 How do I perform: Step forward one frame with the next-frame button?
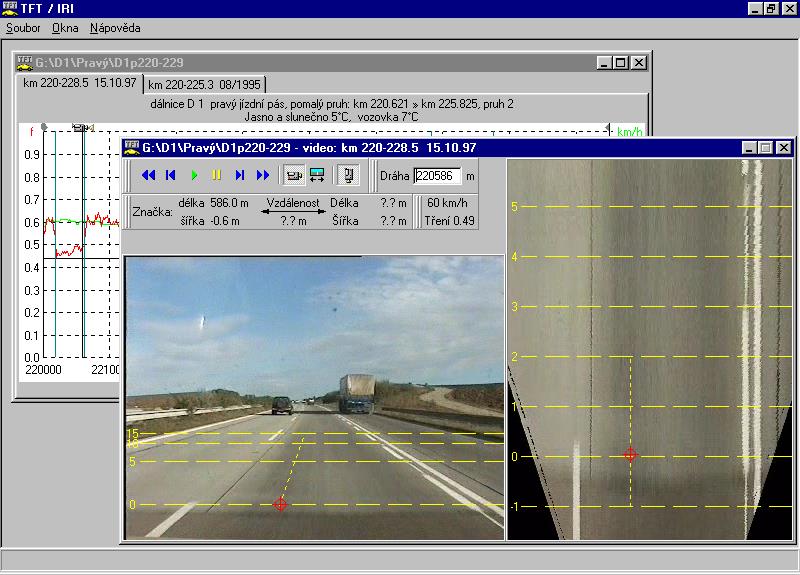(239, 176)
